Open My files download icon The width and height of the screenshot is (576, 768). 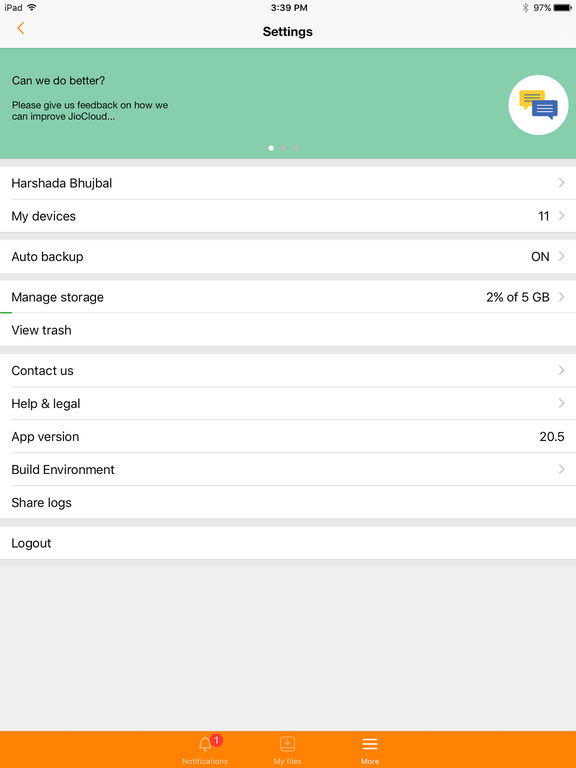[288, 744]
